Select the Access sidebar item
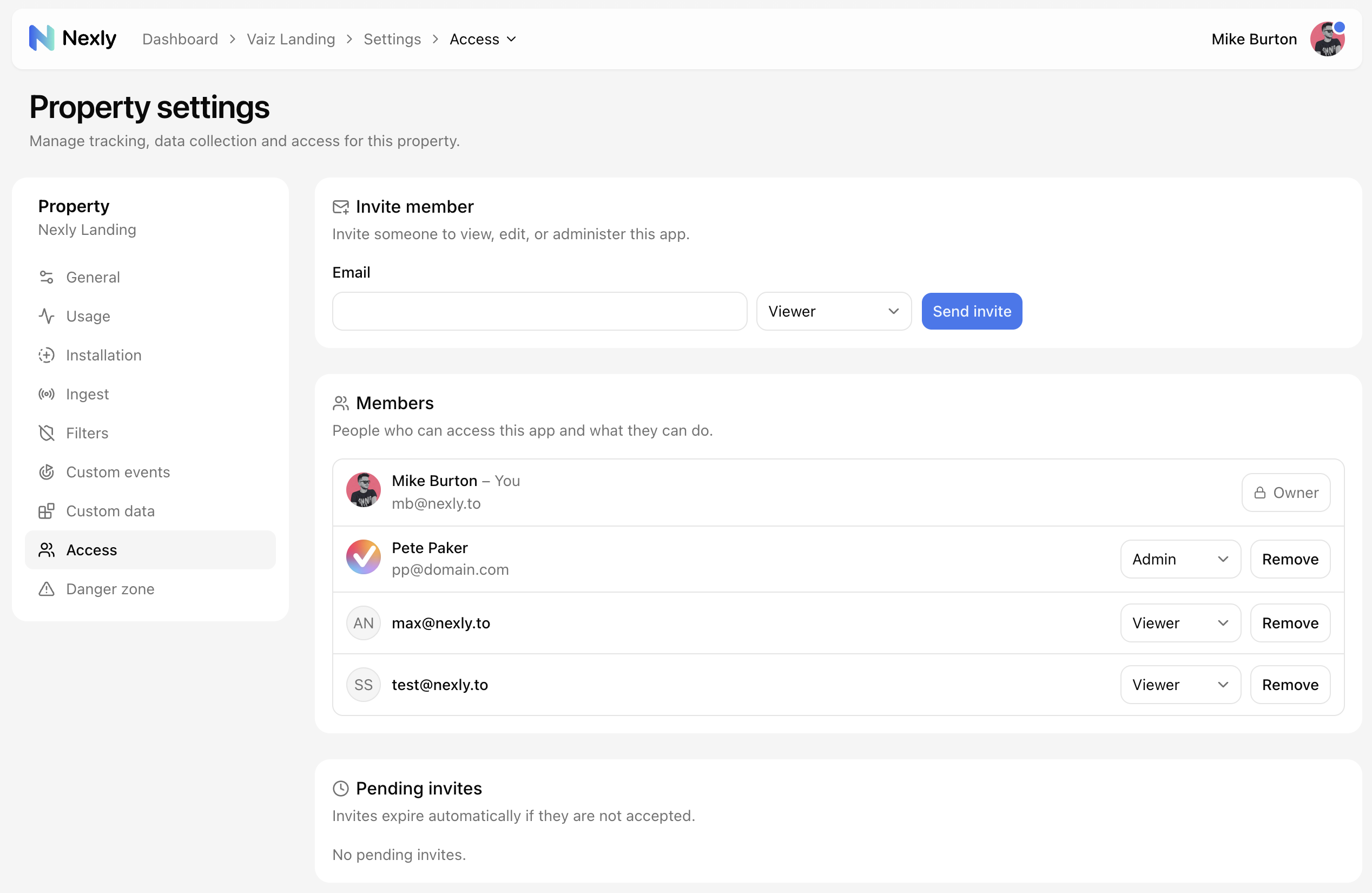Image resolution: width=1372 pixels, height=893 pixels. pos(150,550)
